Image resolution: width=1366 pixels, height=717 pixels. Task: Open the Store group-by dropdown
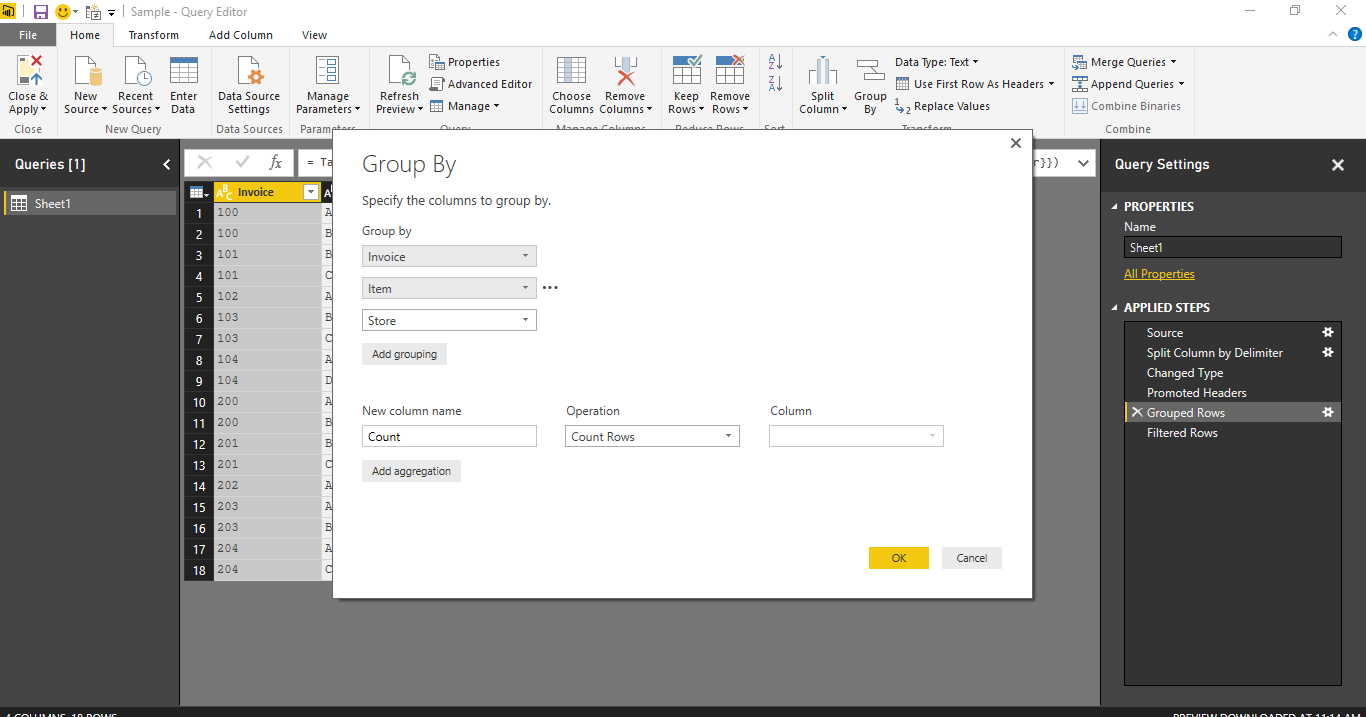(x=449, y=321)
